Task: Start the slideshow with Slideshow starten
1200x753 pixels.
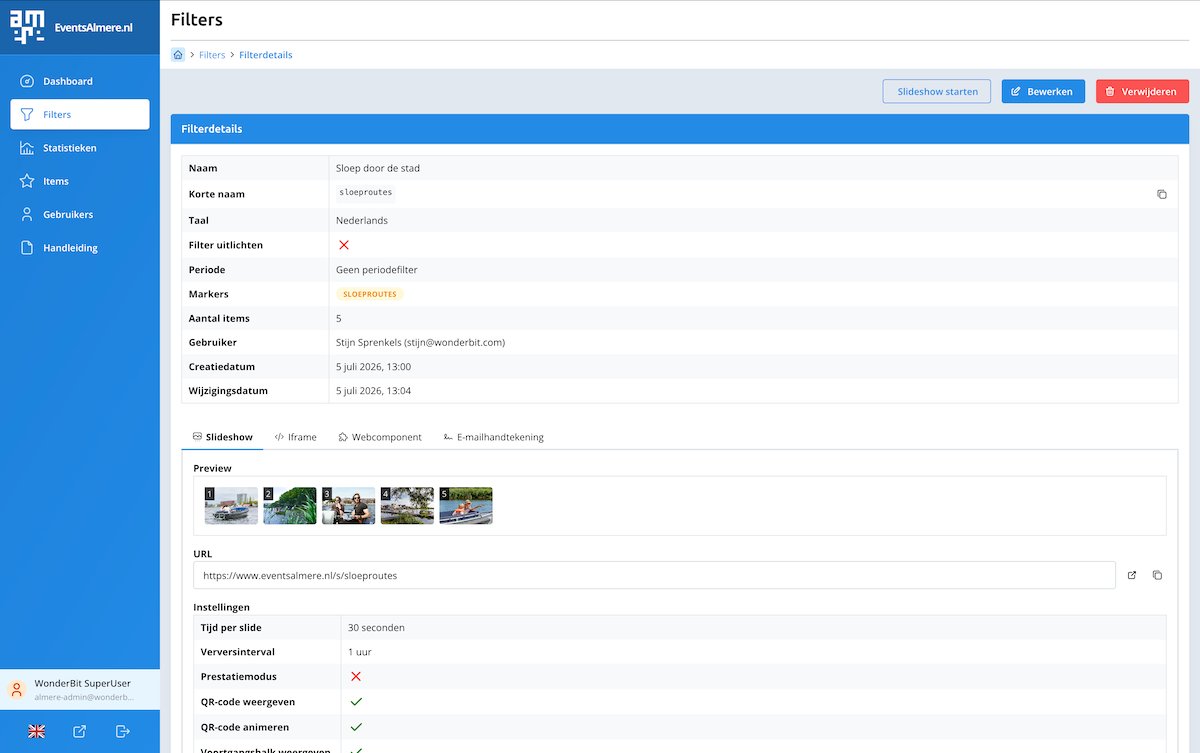Action: [937, 91]
